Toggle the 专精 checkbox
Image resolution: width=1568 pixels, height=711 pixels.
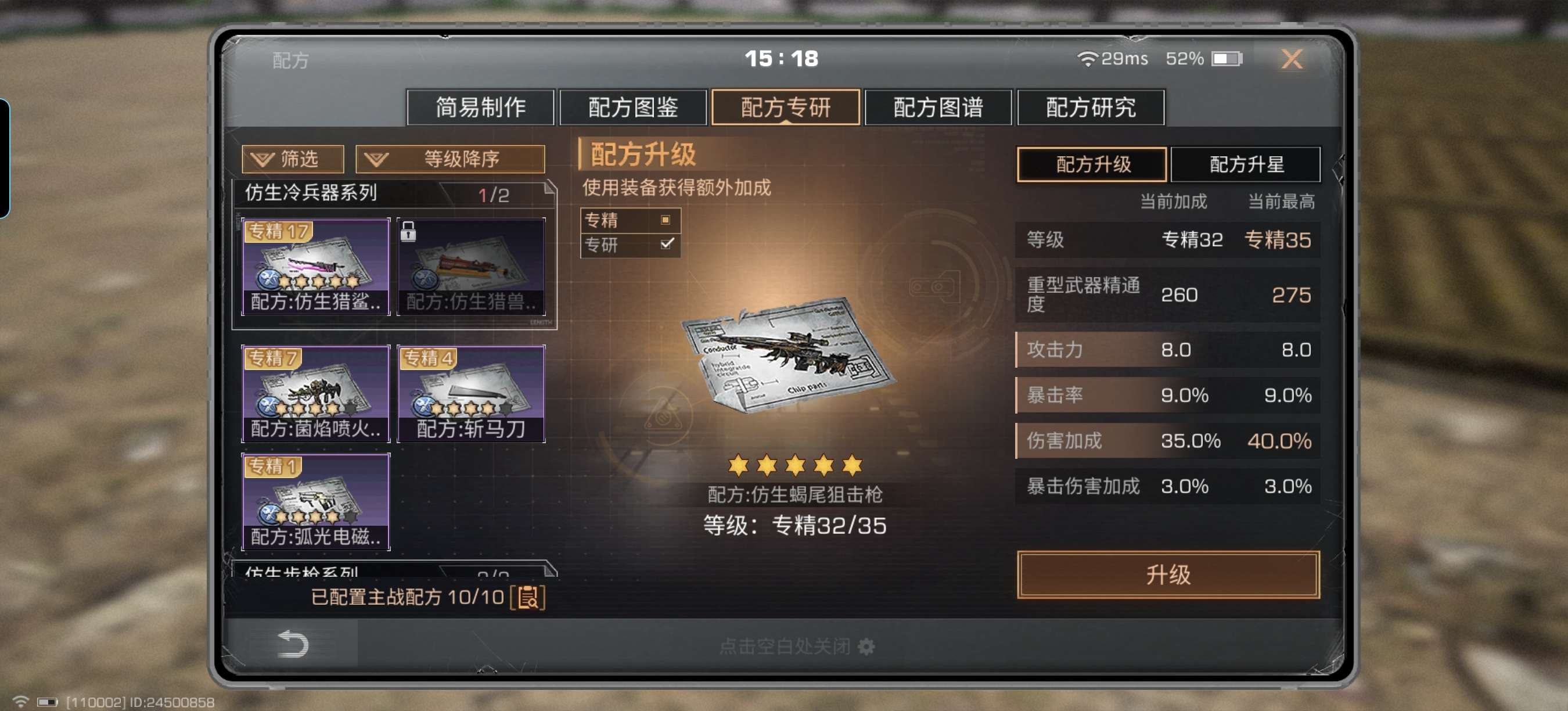coord(666,220)
